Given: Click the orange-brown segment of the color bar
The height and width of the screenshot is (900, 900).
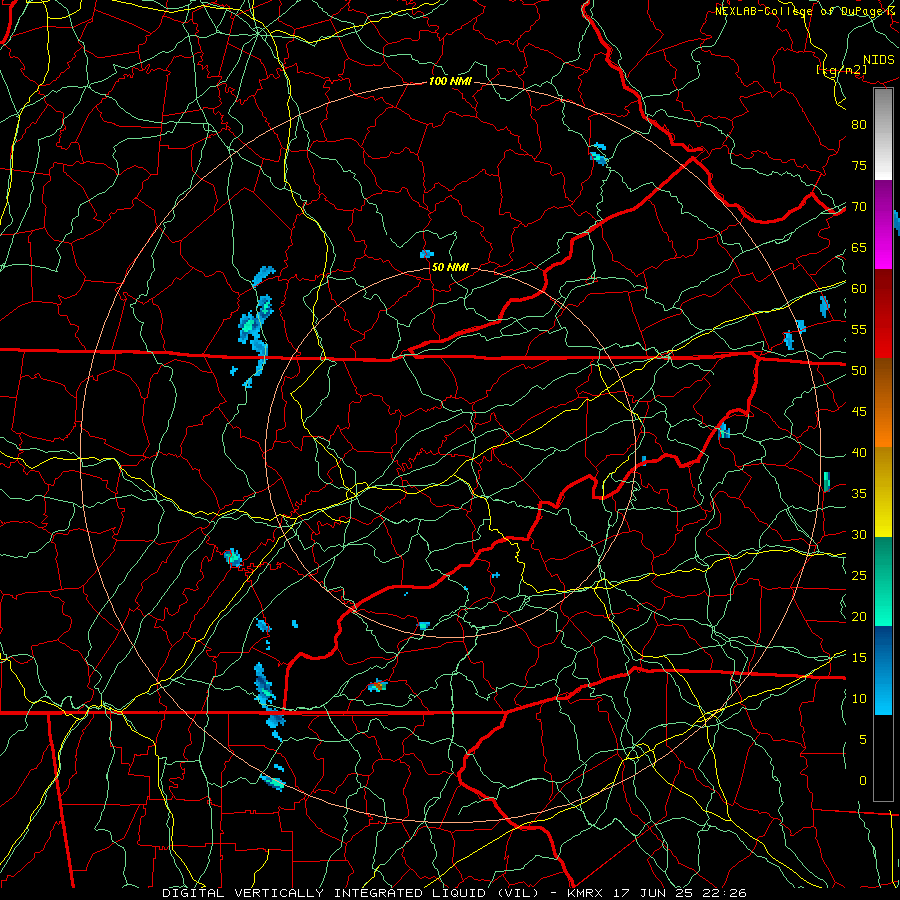Looking at the screenshot, I should [x=883, y=403].
